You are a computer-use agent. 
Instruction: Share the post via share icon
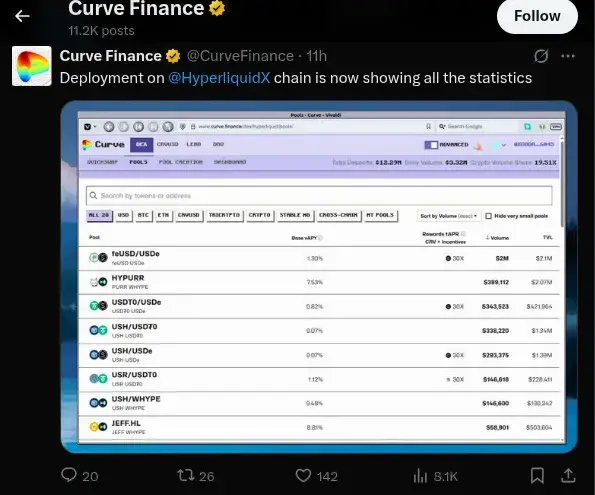point(568,476)
